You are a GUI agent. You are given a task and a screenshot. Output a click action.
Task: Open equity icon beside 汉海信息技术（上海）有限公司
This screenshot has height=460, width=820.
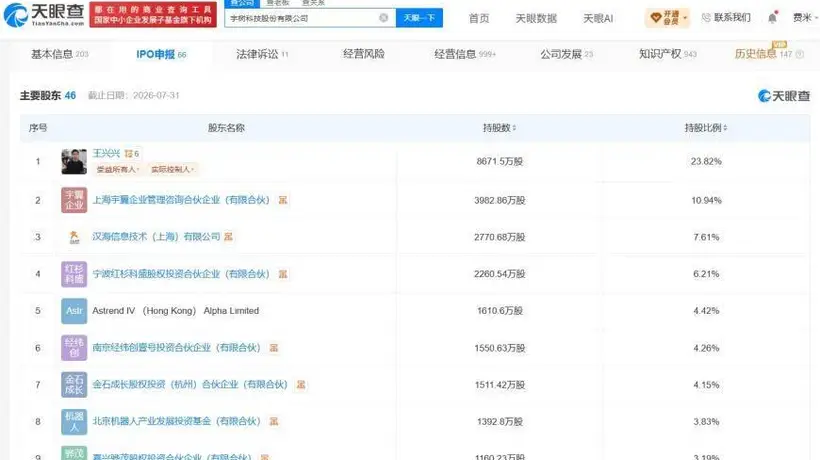pyautogui.click(x=228, y=237)
